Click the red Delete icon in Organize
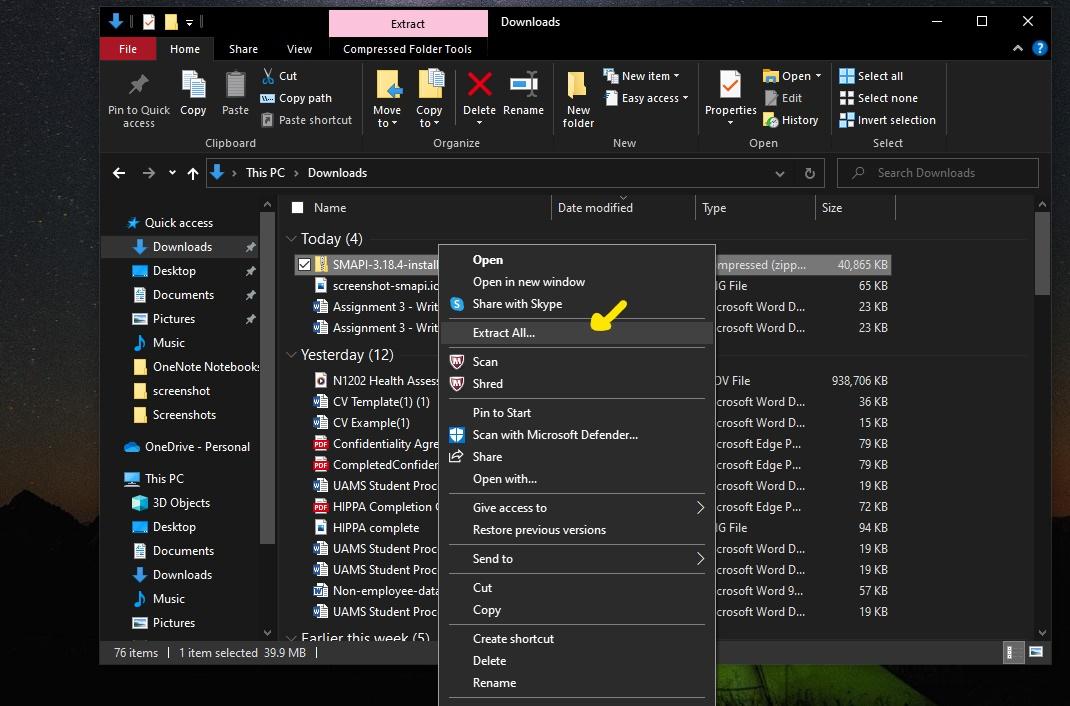1070x706 pixels. pyautogui.click(x=479, y=87)
